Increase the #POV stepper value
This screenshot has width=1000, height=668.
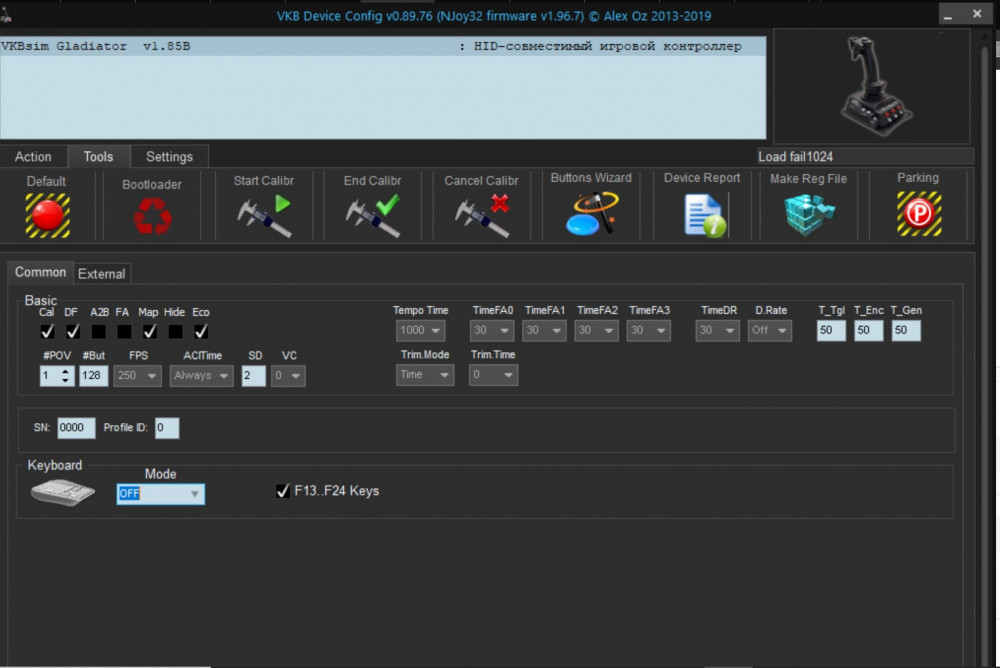(x=65, y=371)
